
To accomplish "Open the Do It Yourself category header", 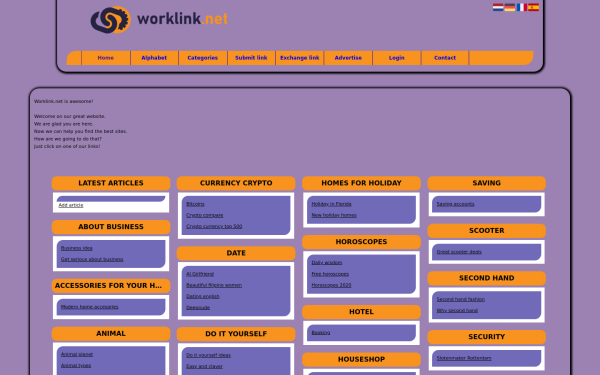I will coord(236,334).
